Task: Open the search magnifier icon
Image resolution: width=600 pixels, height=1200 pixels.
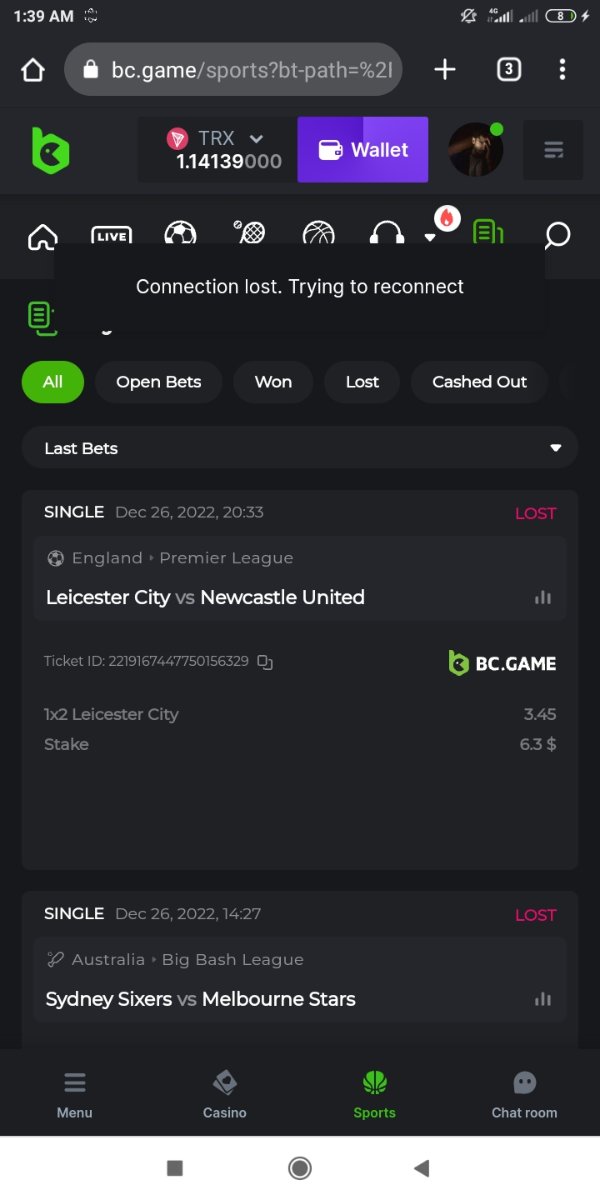Action: [x=557, y=235]
